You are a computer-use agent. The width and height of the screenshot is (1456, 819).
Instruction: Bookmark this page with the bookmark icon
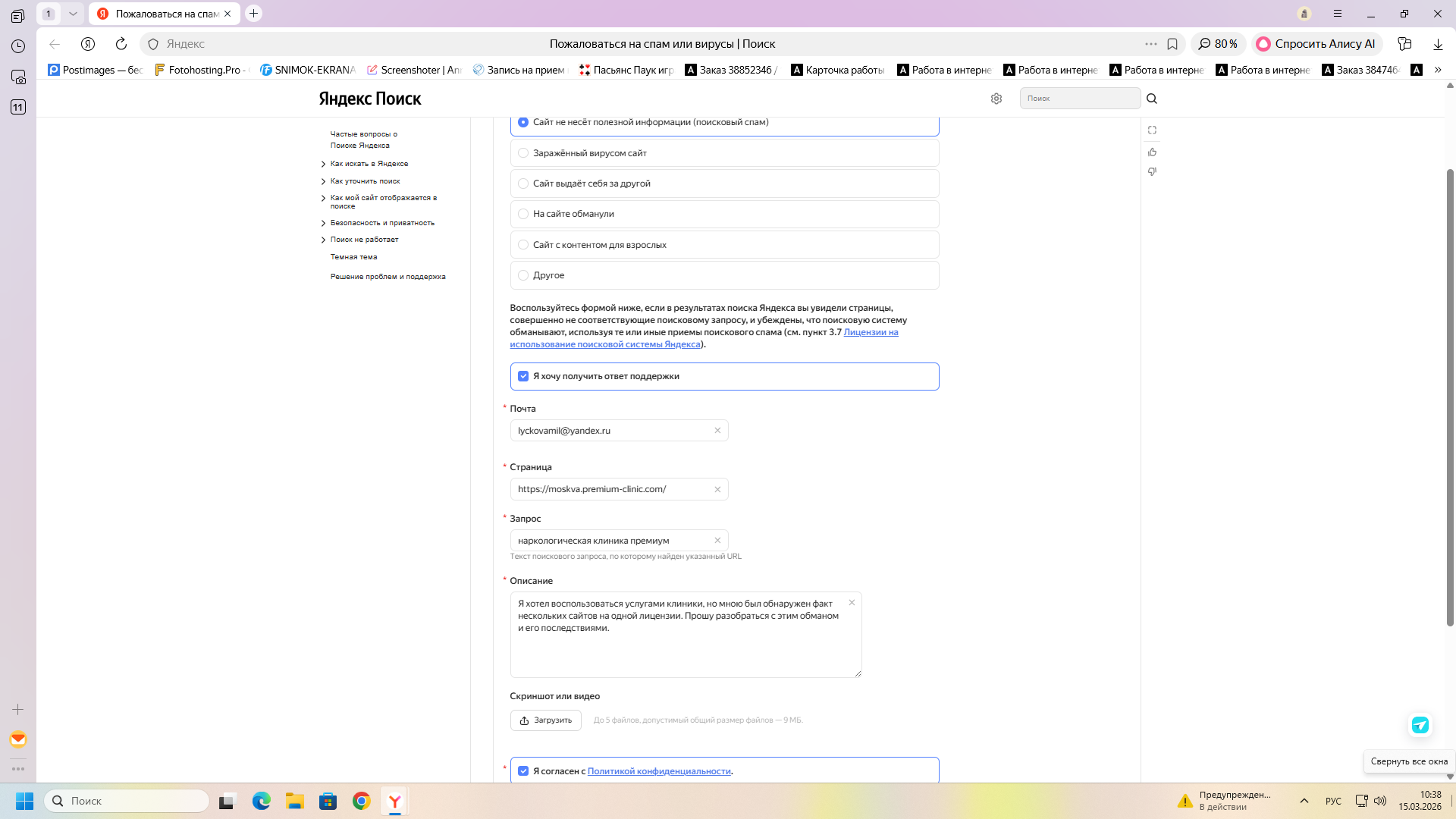click(x=1172, y=44)
